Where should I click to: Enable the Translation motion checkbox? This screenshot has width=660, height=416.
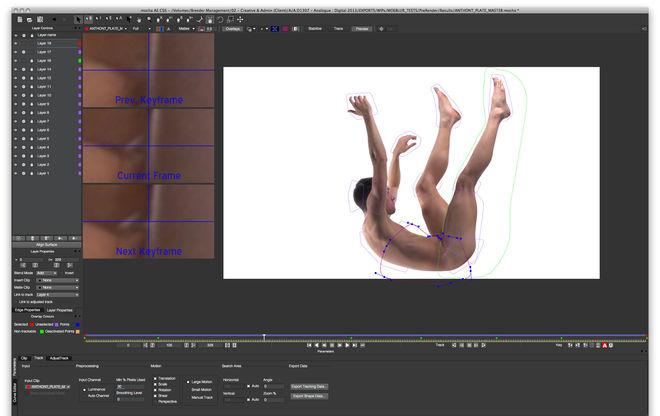pos(153,378)
